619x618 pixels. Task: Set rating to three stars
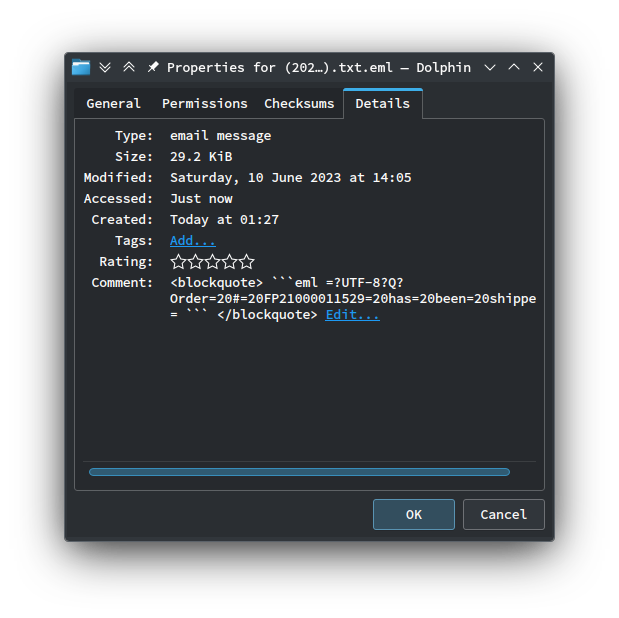pos(212,262)
